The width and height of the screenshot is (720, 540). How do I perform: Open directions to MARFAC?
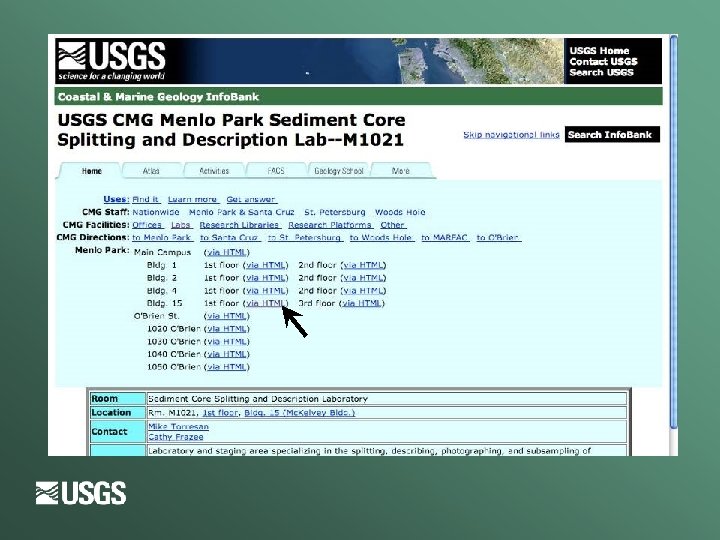(x=445, y=237)
